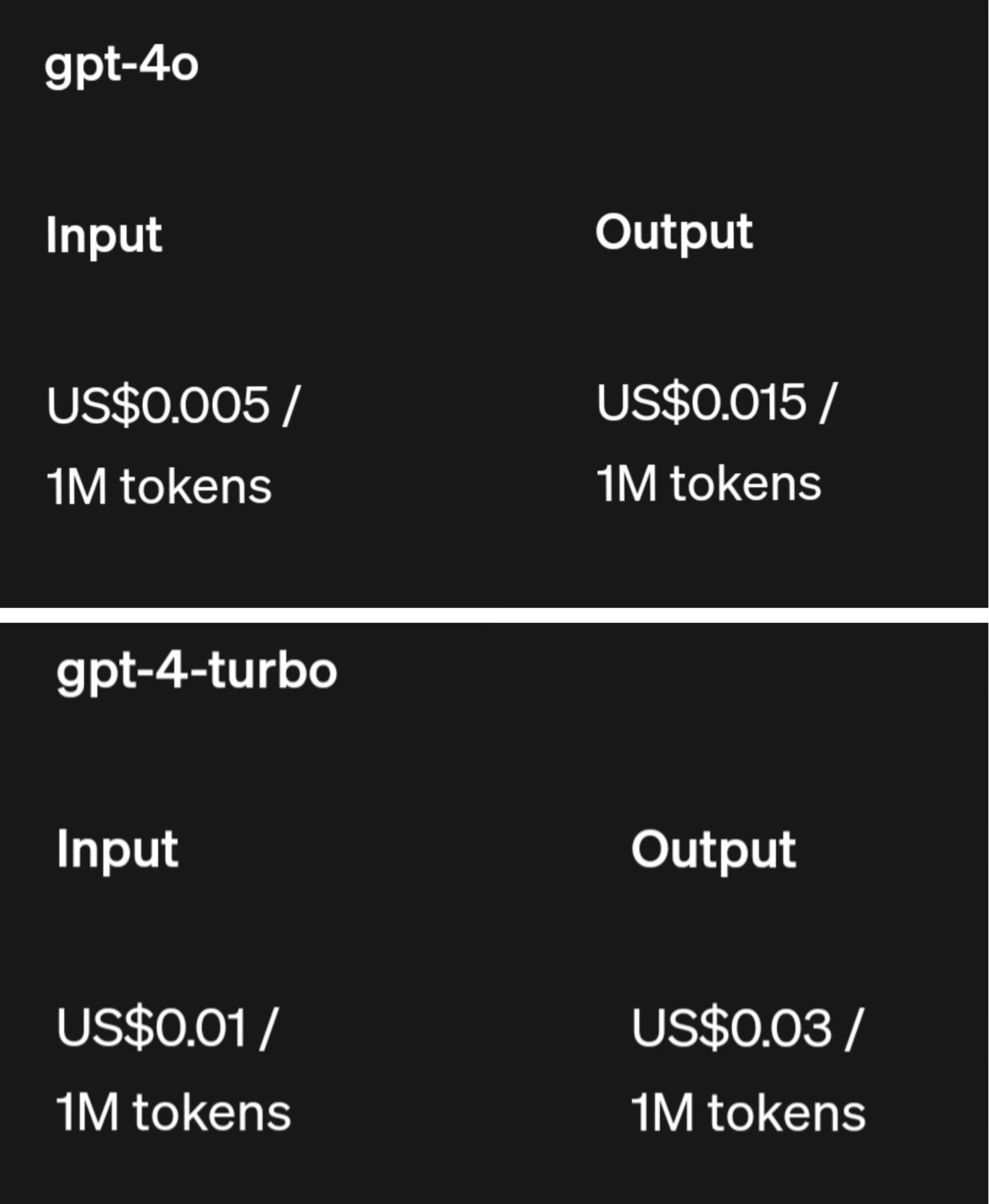Click the slash after US$0.03

coord(853,1028)
